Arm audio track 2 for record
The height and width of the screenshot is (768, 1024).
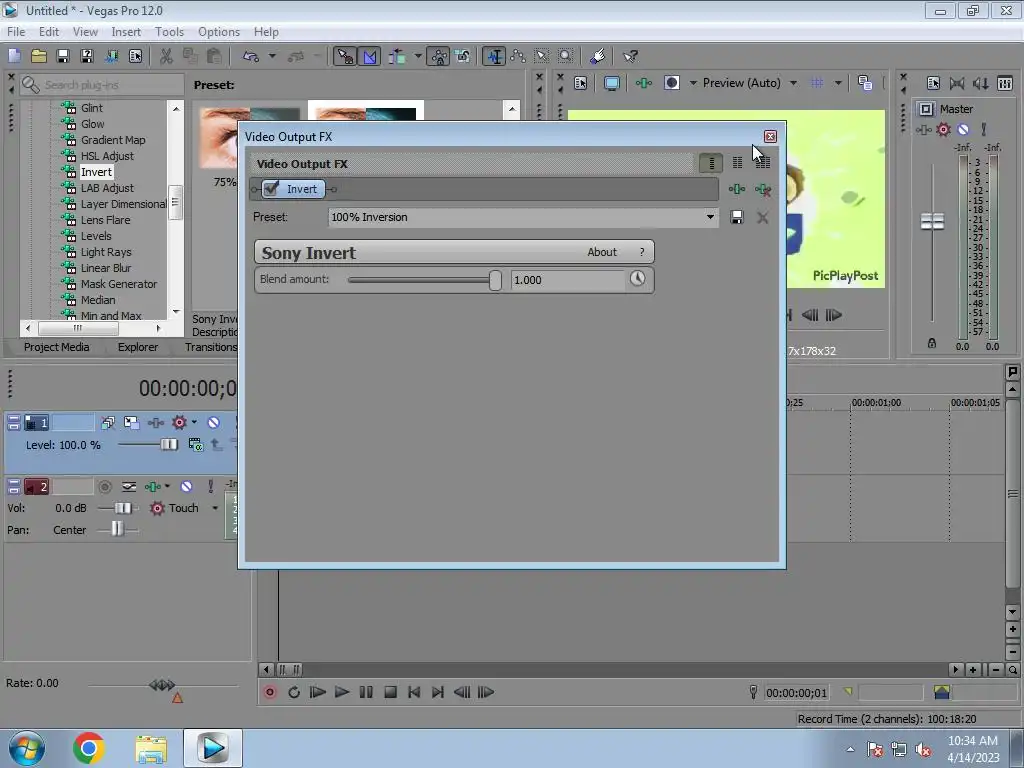coord(104,487)
